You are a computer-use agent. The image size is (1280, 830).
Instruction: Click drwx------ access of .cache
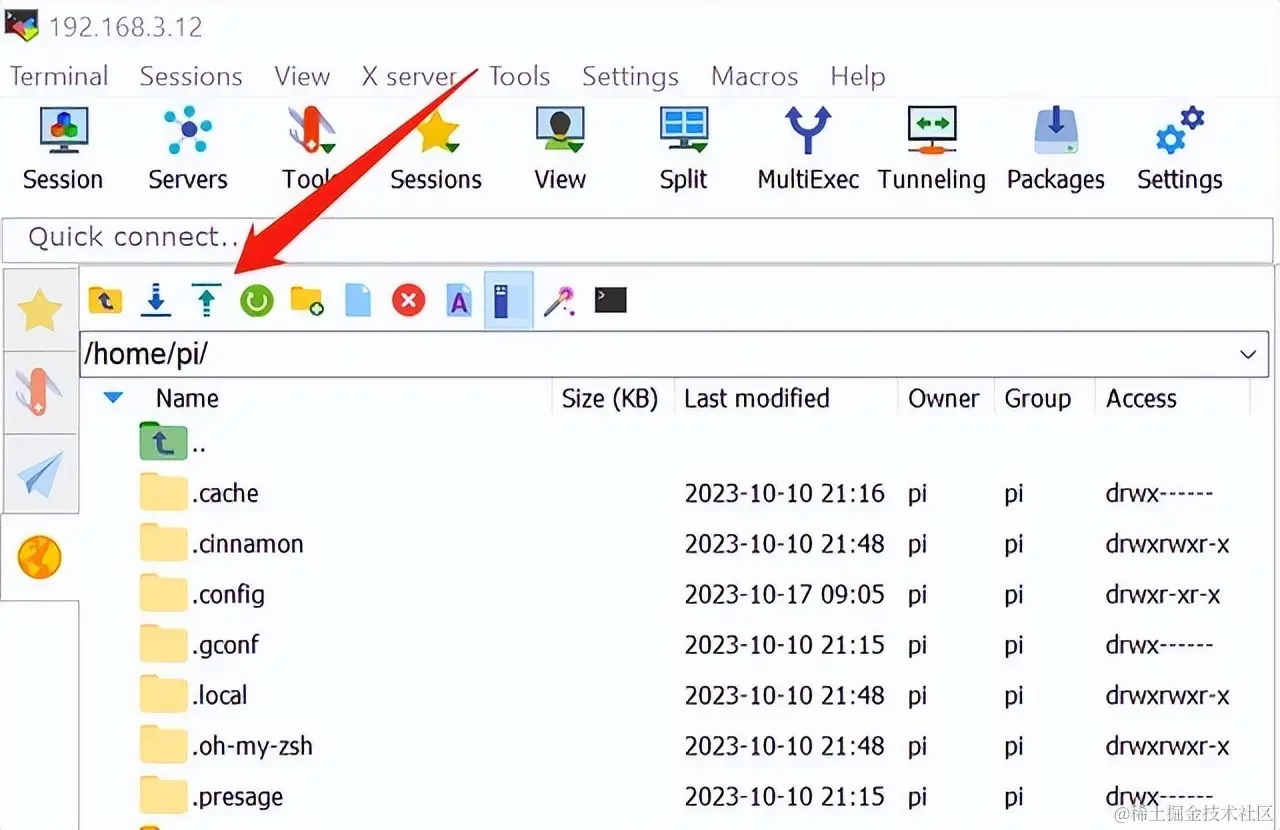(x=1159, y=493)
